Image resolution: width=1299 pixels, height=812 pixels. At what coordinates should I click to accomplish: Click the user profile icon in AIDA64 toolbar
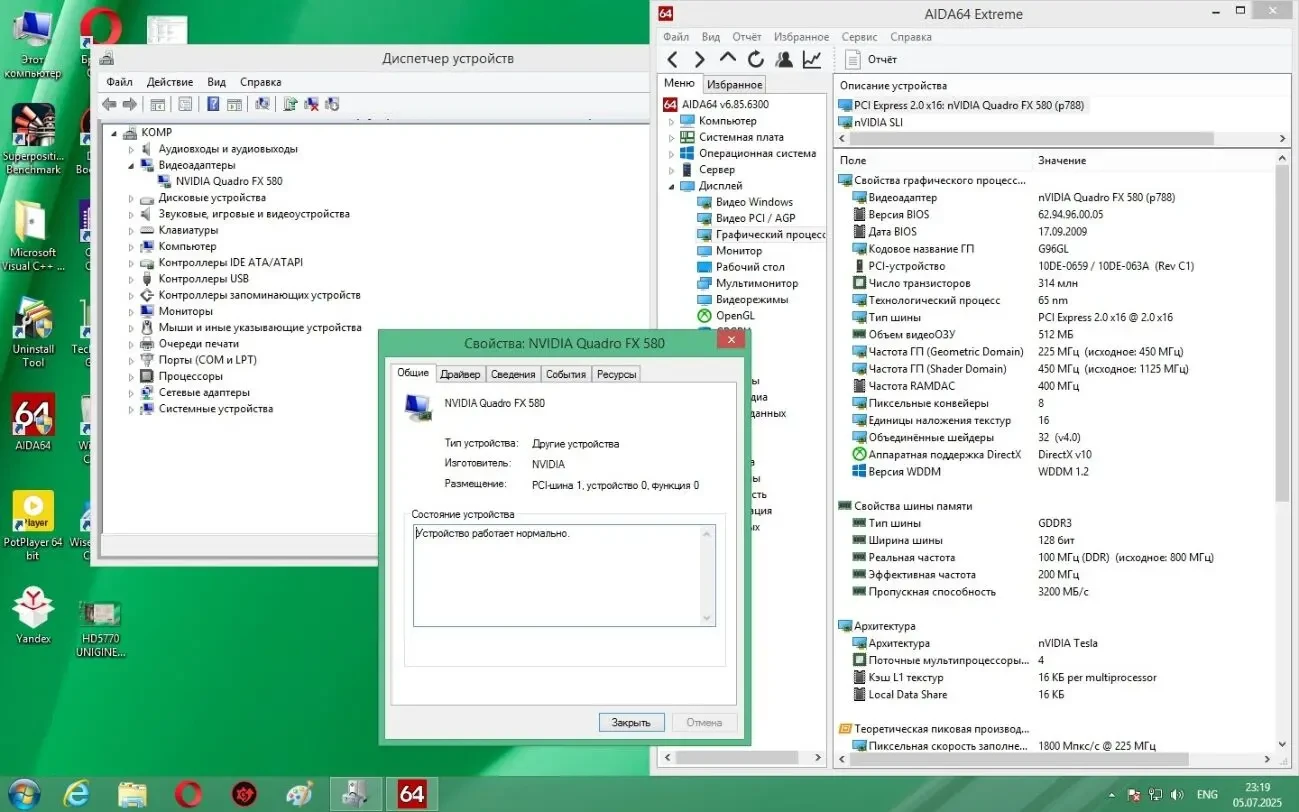tap(784, 59)
